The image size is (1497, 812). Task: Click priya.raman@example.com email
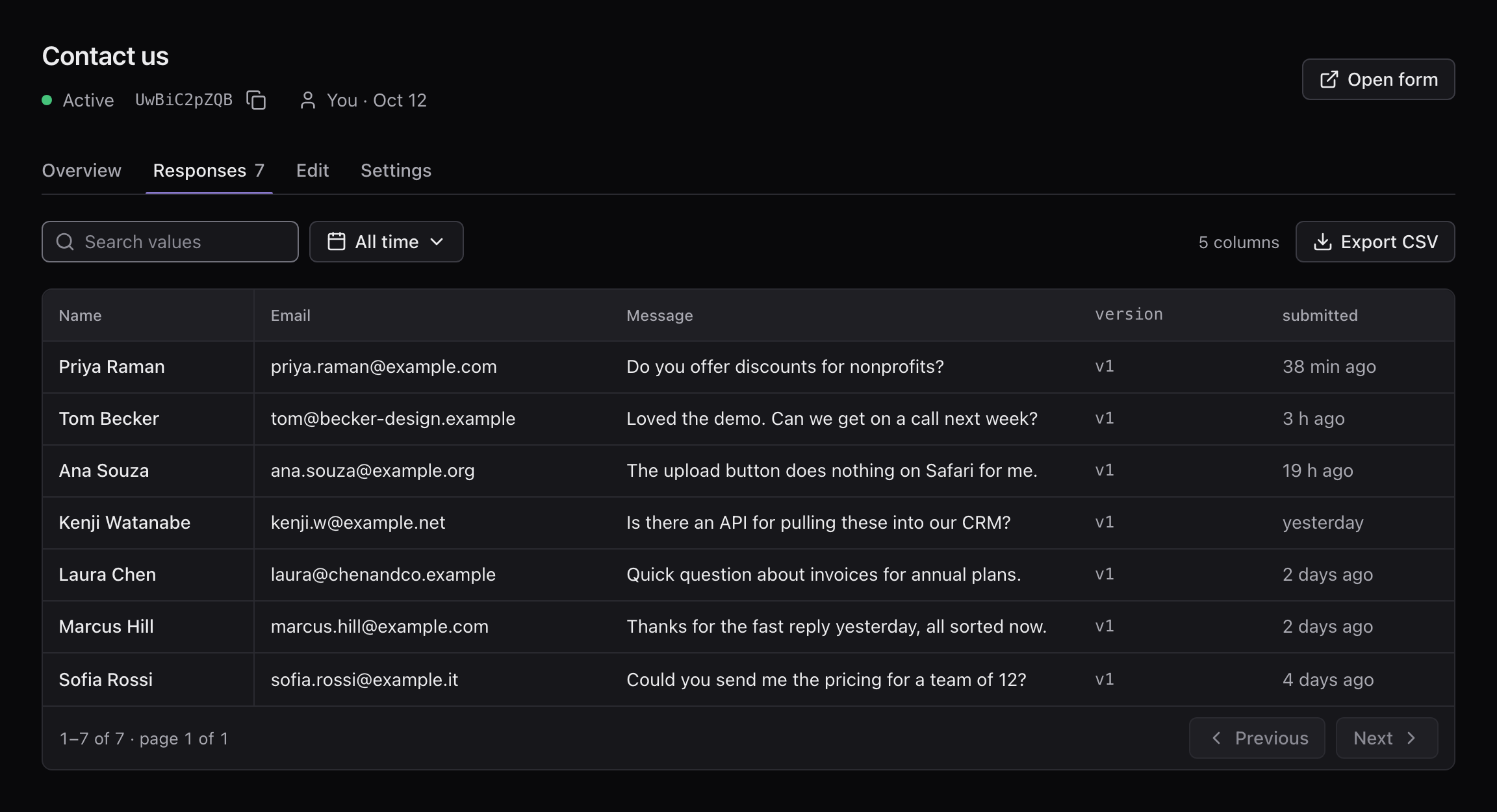(383, 367)
